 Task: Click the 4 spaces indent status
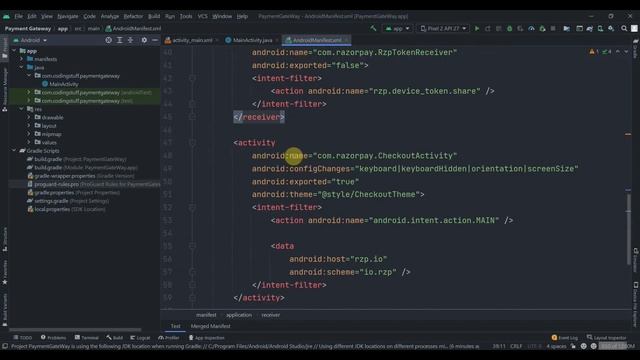(556, 346)
